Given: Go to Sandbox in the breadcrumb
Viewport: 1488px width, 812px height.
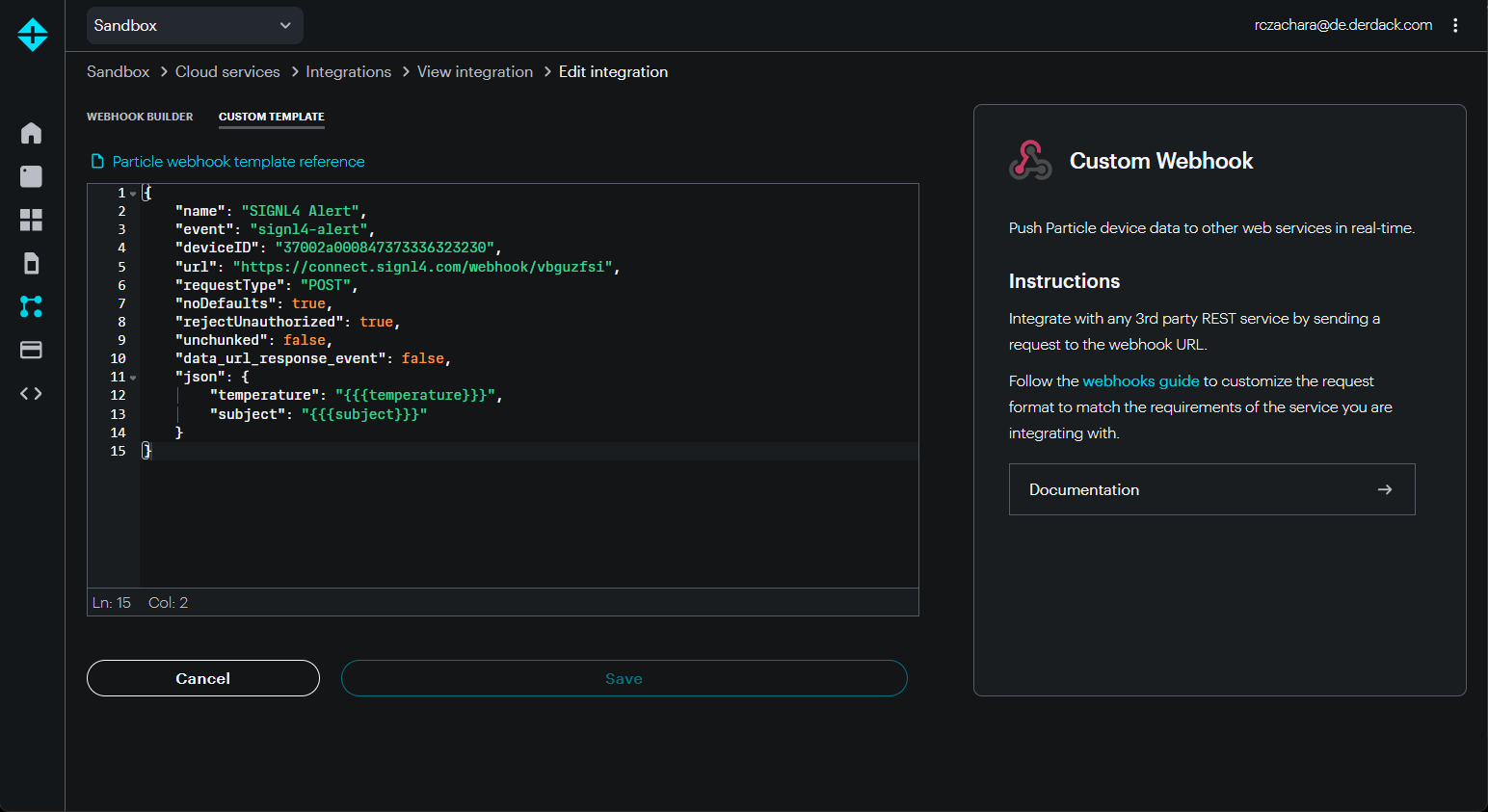Looking at the screenshot, I should tap(118, 71).
